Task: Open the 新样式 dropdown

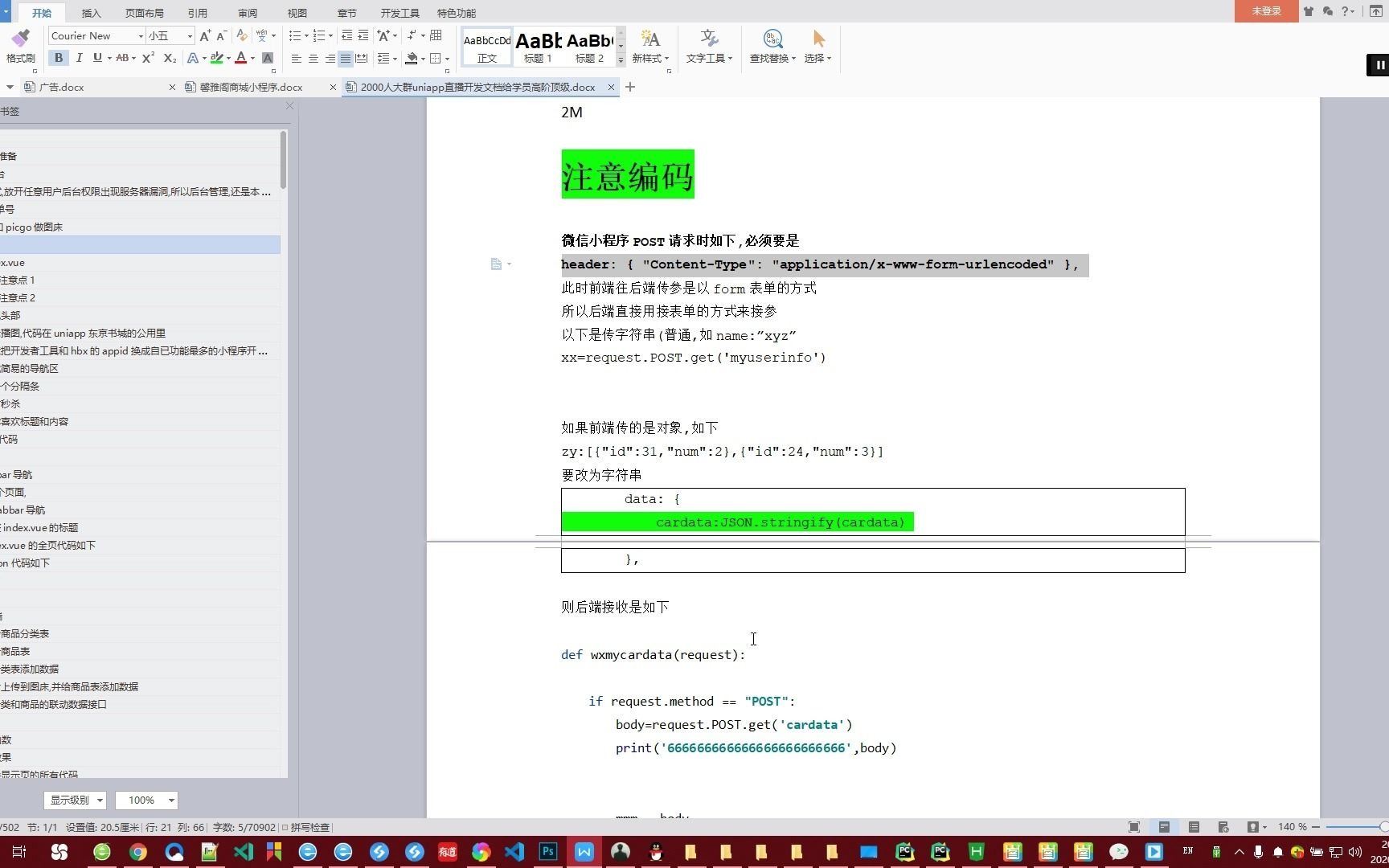Action: coord(650,47)
